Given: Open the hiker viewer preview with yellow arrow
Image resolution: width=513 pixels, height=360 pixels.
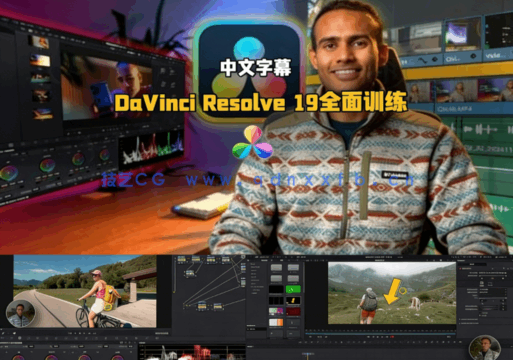Looking at the screenshot, I should coord(392,293).
